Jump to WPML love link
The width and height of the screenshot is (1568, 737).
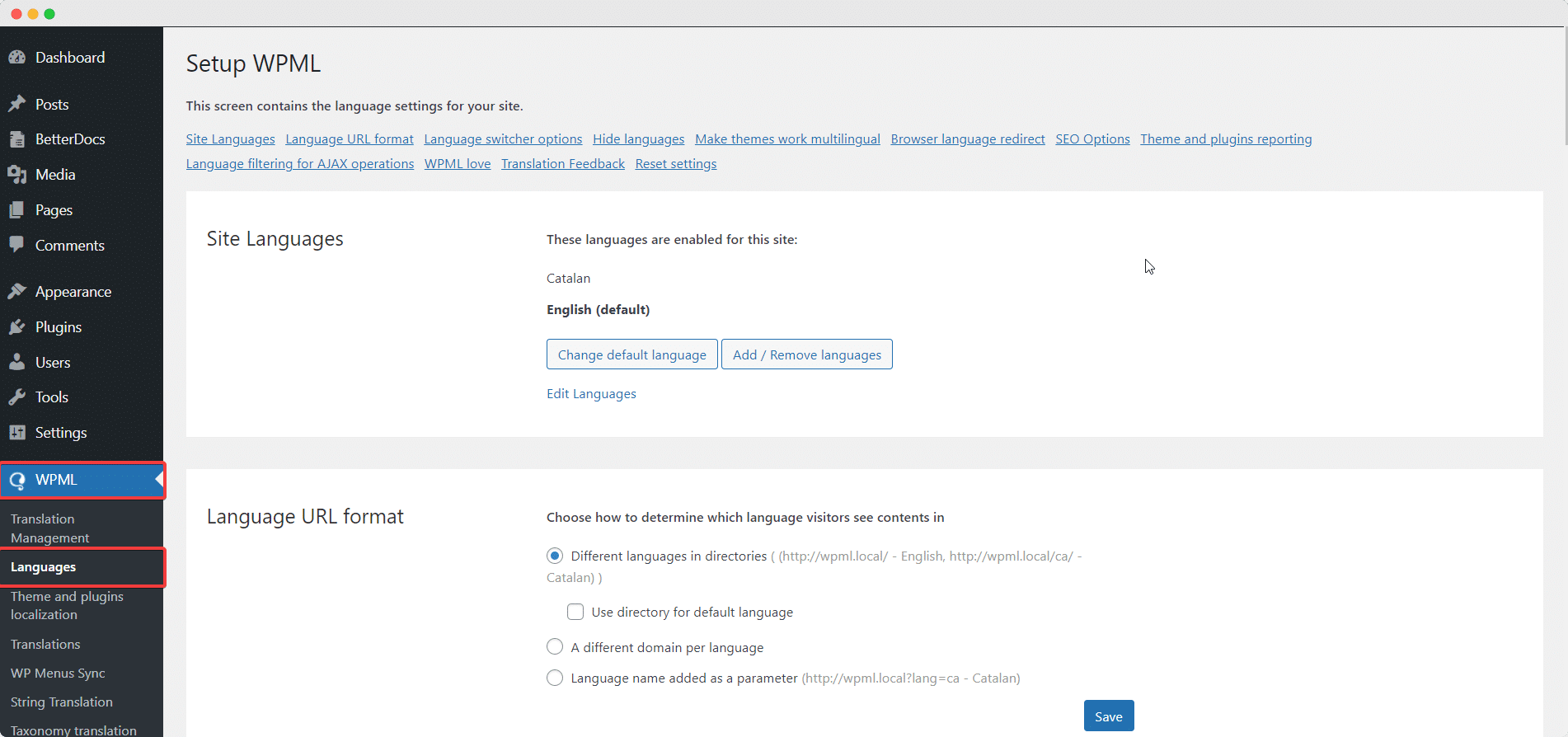[x=458, y=164]
